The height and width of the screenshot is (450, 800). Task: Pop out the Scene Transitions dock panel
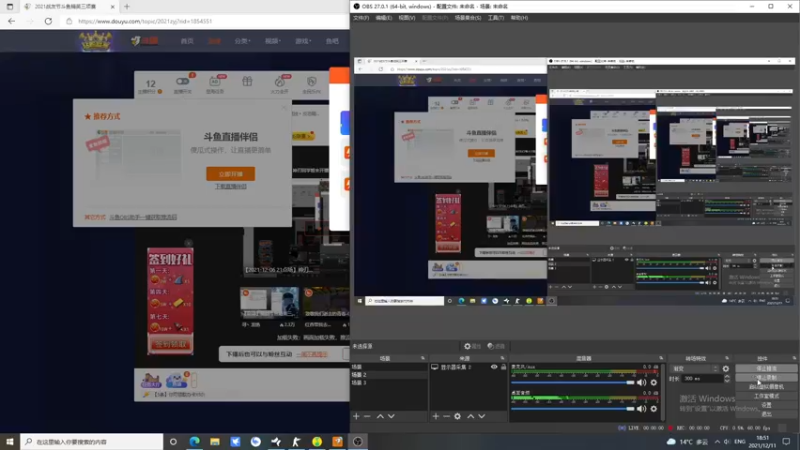click(x=727, y=358)
